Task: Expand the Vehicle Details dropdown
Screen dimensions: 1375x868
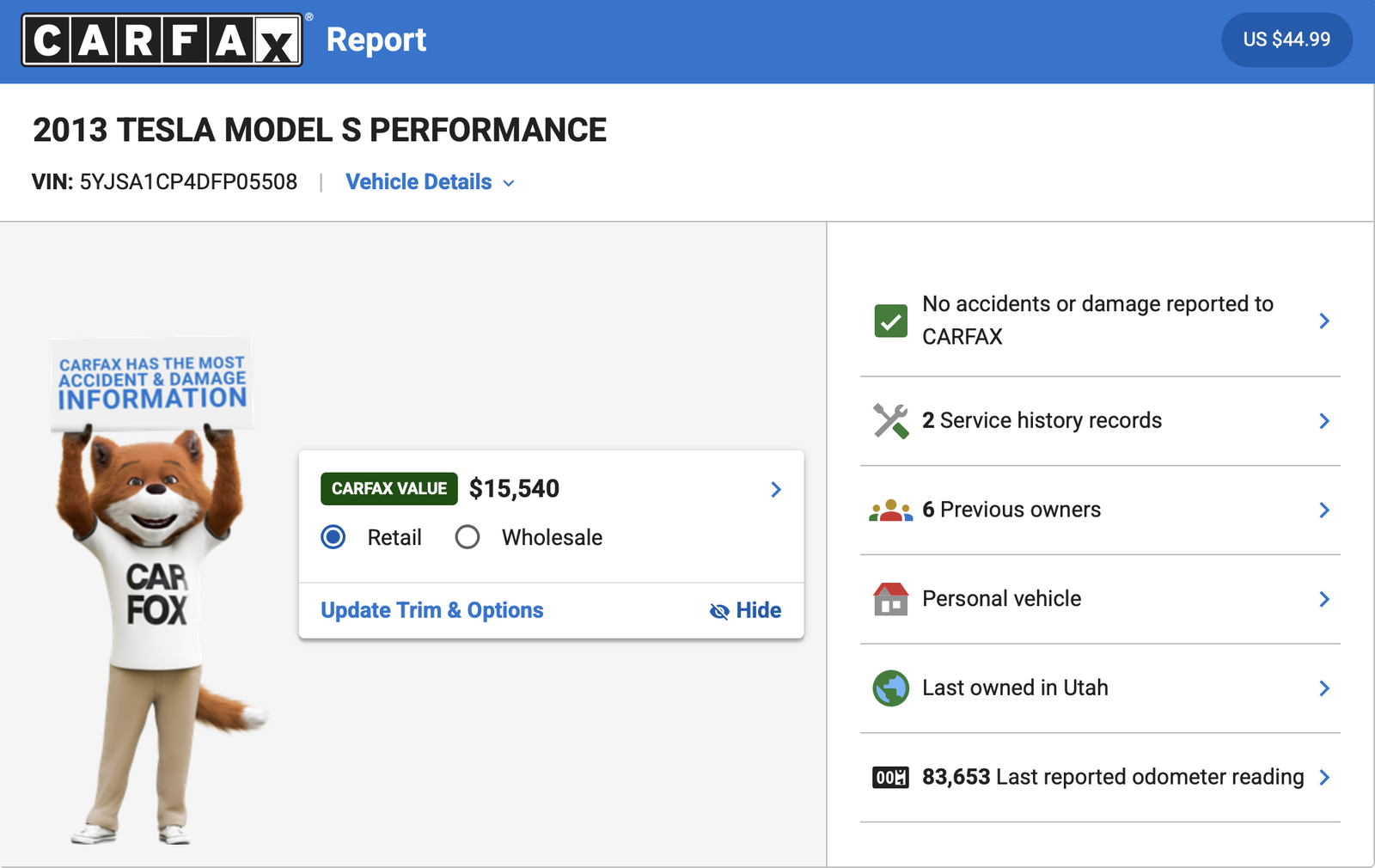Action: coord(430,182)
